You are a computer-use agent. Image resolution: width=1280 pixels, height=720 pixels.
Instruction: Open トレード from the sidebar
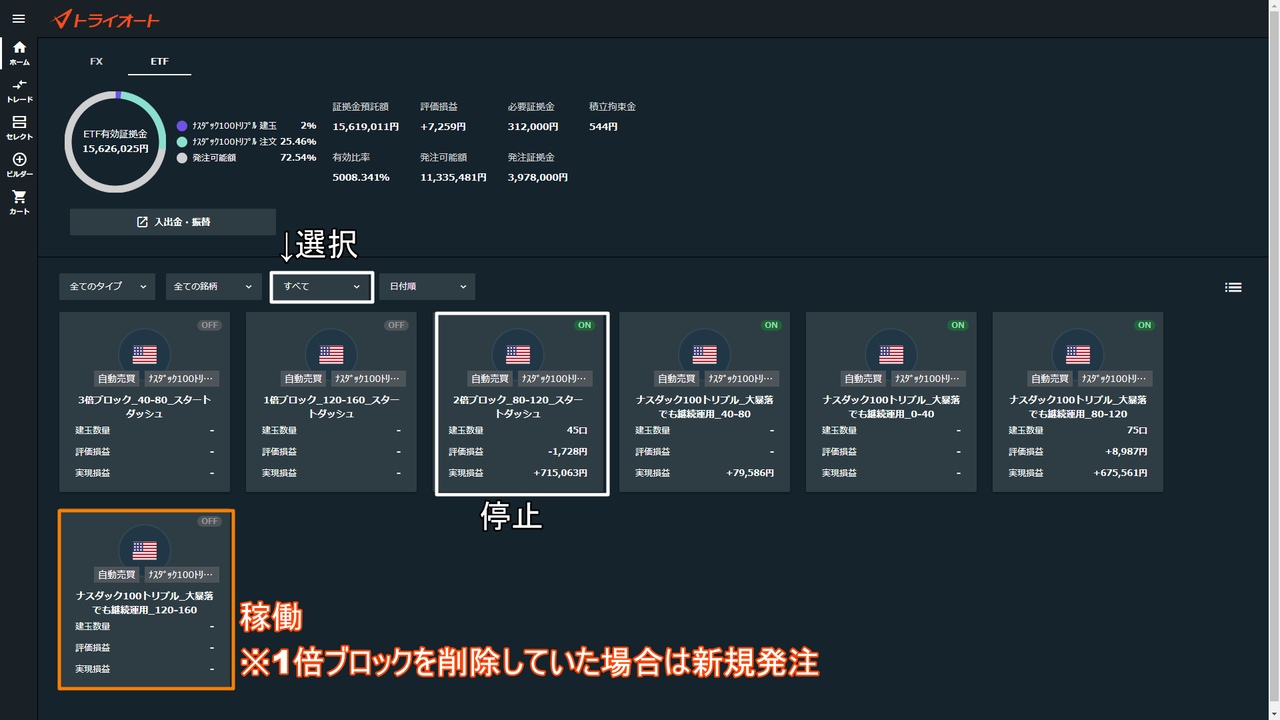(19, 90)
